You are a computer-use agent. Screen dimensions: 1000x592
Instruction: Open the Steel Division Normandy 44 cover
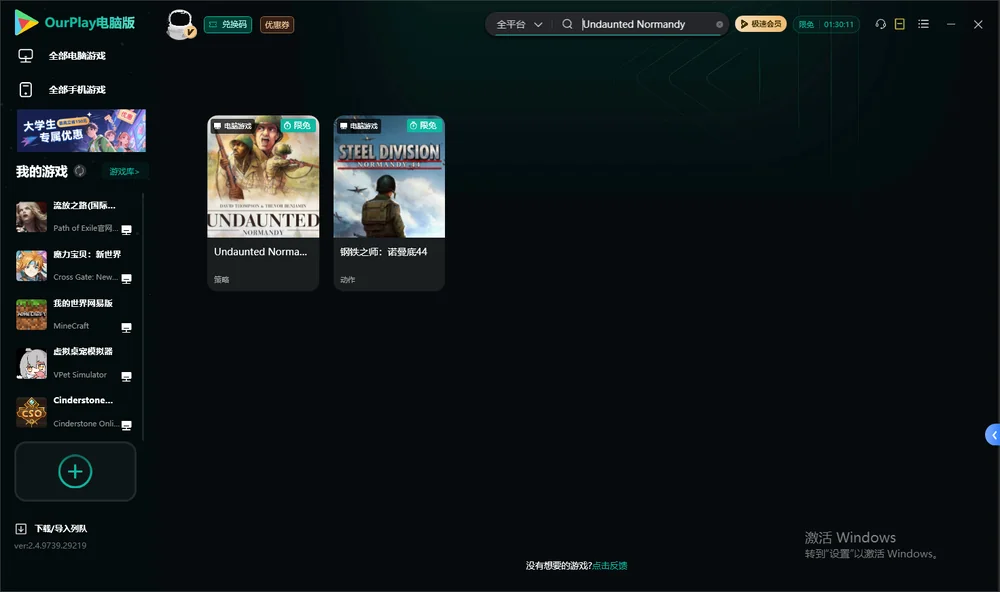[x=389, y=177]
